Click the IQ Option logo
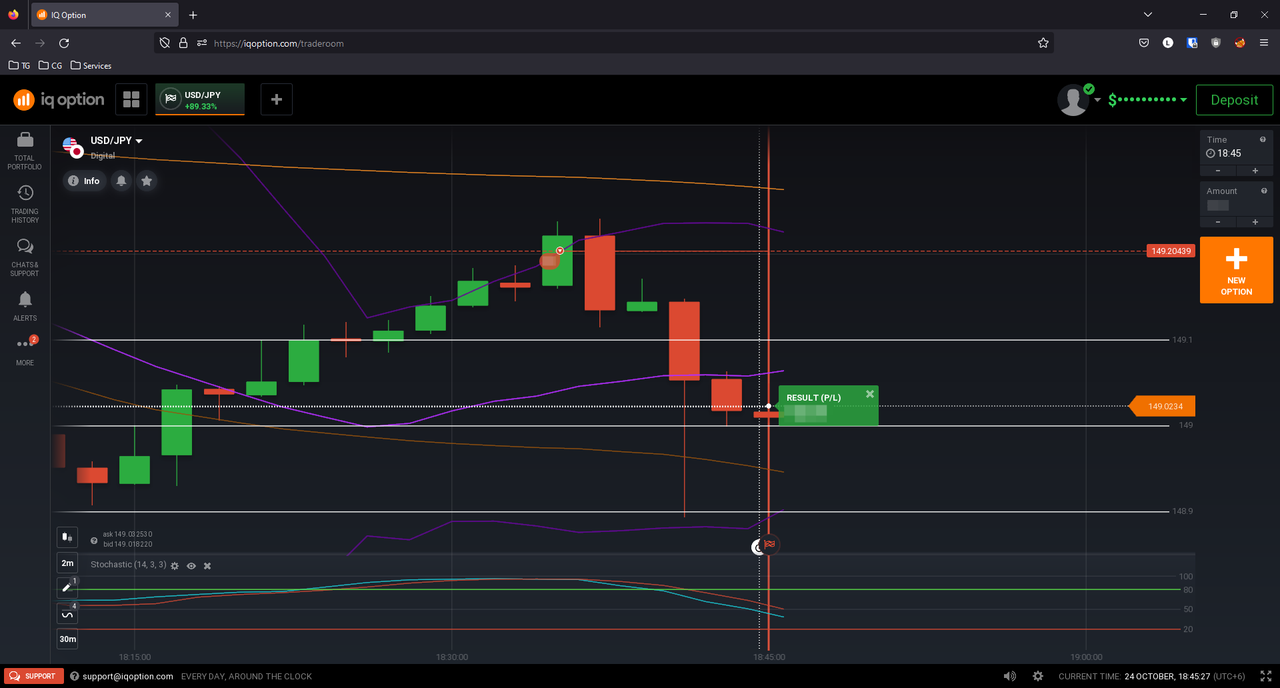Viewport: 1280px width, 688px height. 58,100
